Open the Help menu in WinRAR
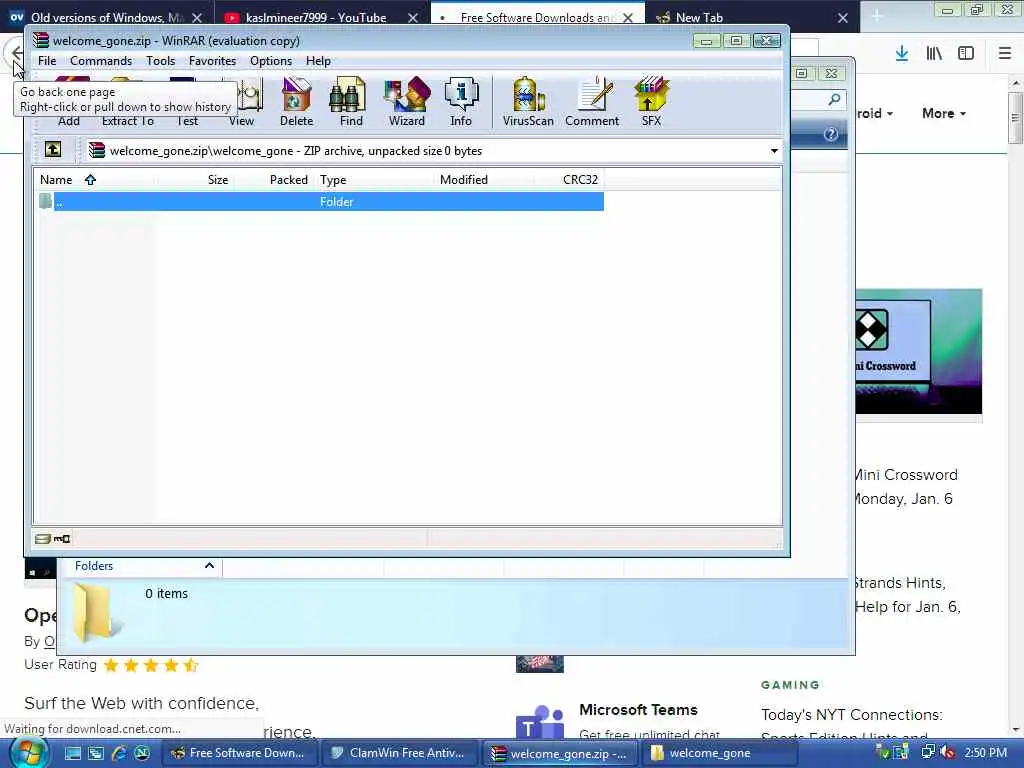The height and width of the screenshot is (768, 1024). [x=318, y=61]
